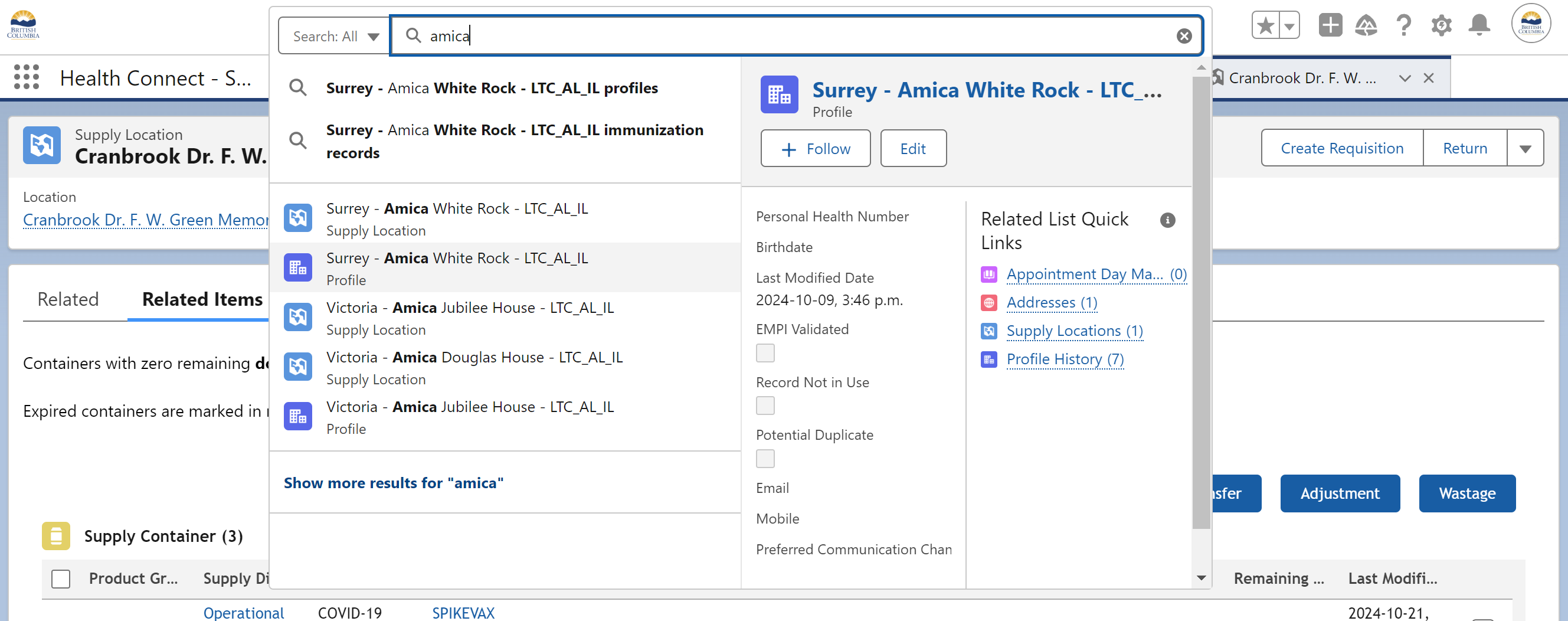The height and width of the screenshot is (621, 1568).
Task: Open the Operational distribution link
Action: point(244,613)
